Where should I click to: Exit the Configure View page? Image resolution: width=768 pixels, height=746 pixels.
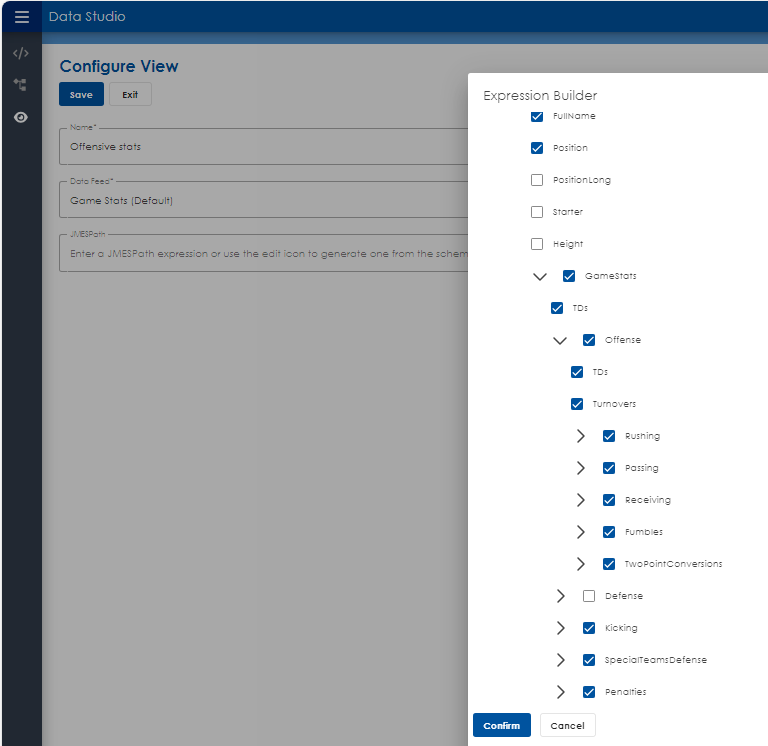click(x=130, y=95)
